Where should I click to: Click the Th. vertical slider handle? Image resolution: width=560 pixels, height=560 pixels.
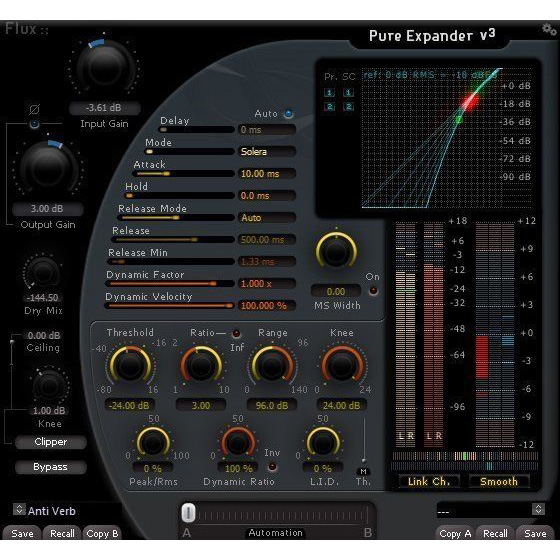364,461
